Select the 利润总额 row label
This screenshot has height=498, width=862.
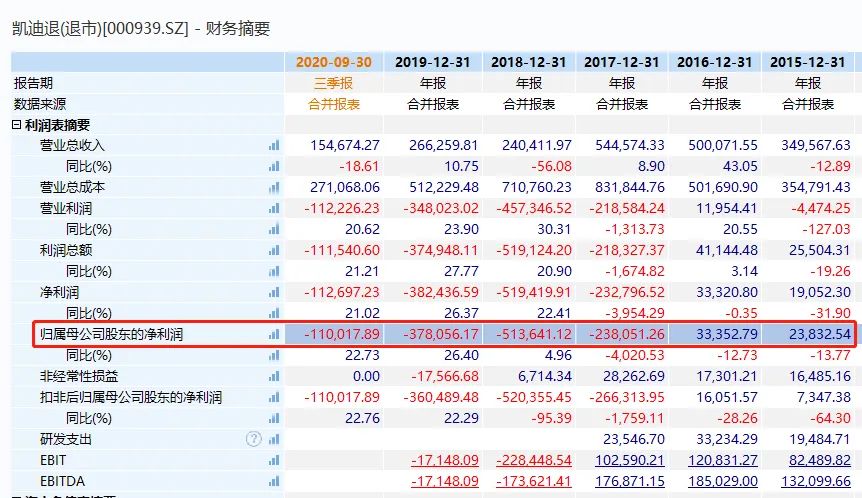[66, 250]
